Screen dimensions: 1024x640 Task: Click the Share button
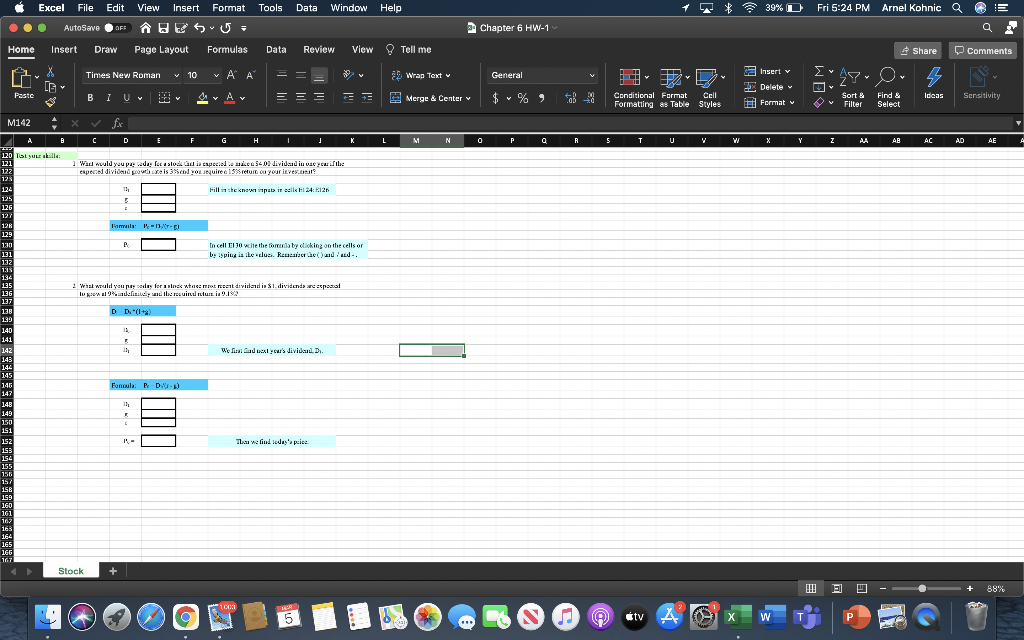(918, 49)
